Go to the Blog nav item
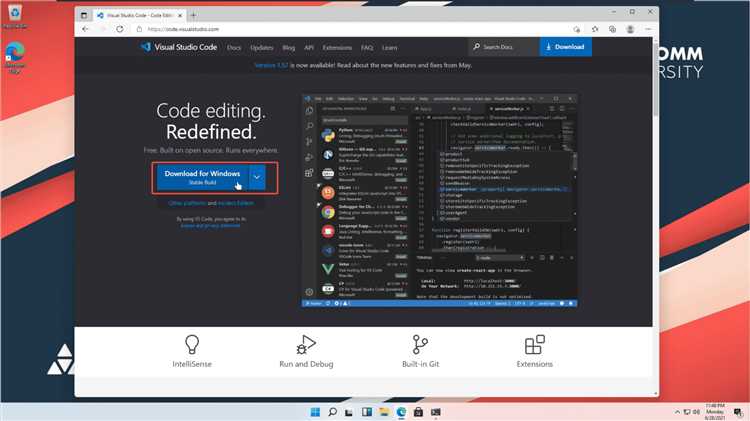This screenshot has width=750, height=421. (x=288, y=47)
